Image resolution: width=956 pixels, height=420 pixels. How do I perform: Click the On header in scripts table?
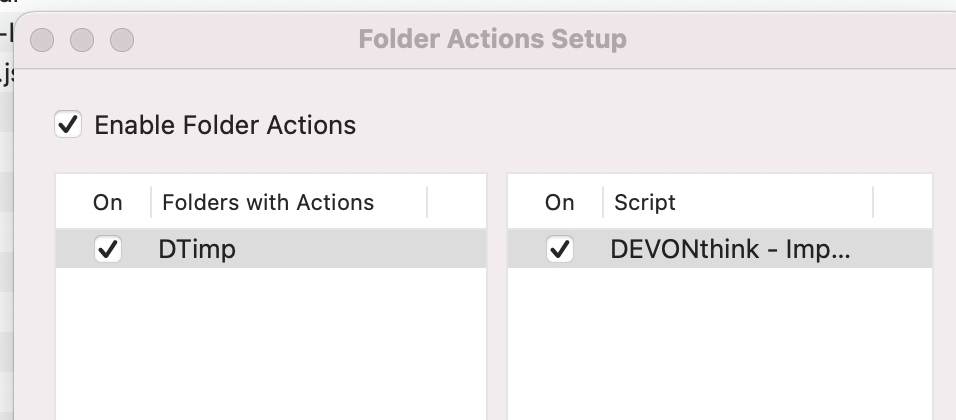(559, 202)
